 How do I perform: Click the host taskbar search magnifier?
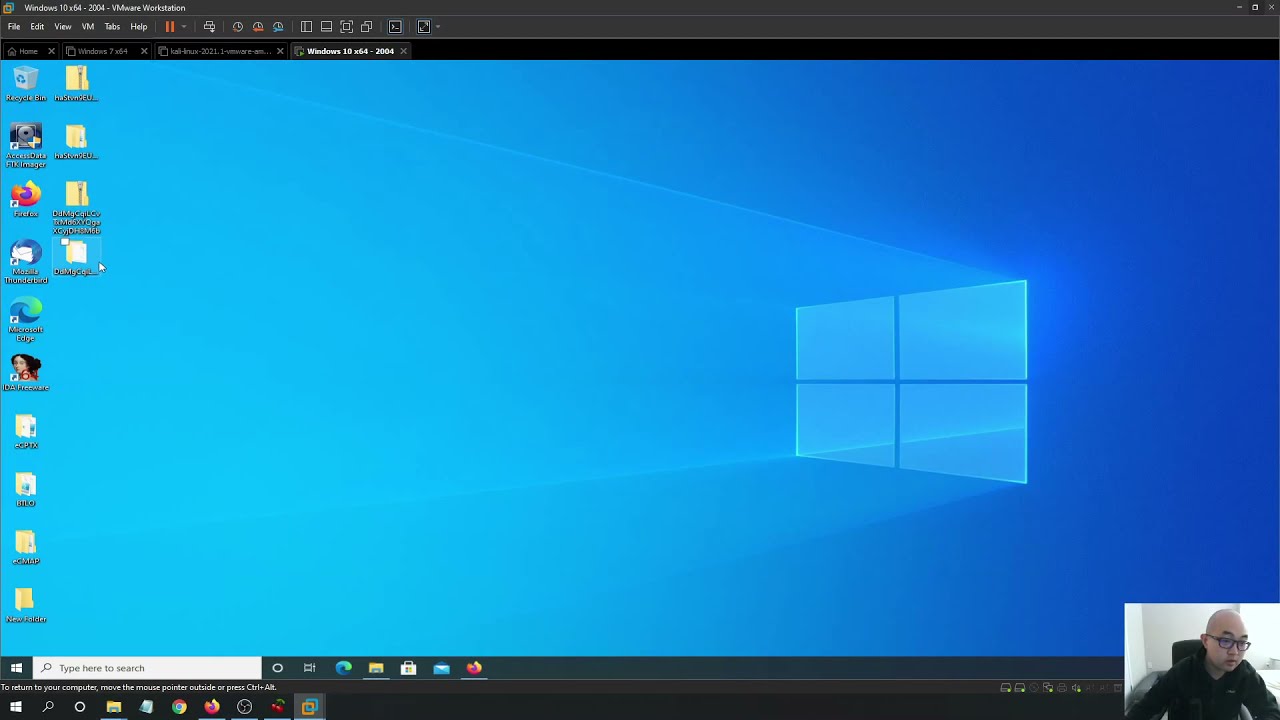48,707
